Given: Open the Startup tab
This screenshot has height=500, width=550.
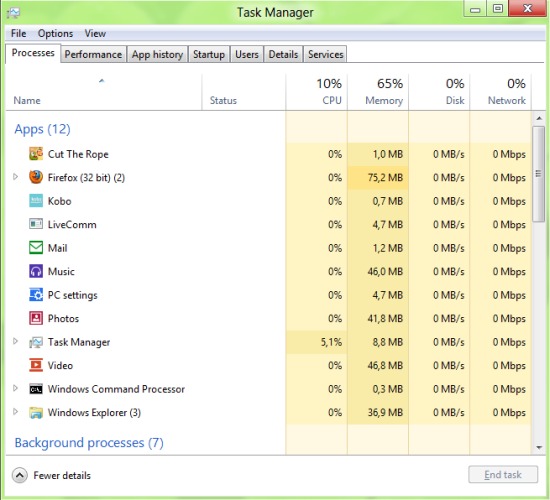Looking at the screenshot, I should (x=209, y=54).
